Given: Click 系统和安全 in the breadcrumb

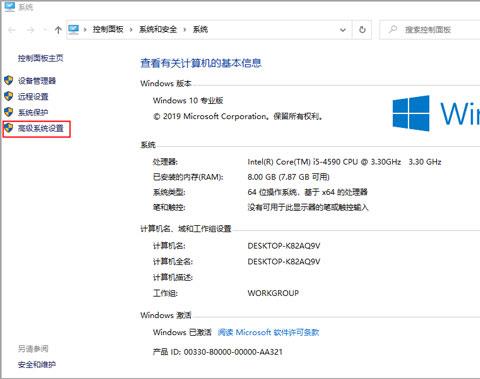Looking at the screenshot, I should [x=158, y=29].
